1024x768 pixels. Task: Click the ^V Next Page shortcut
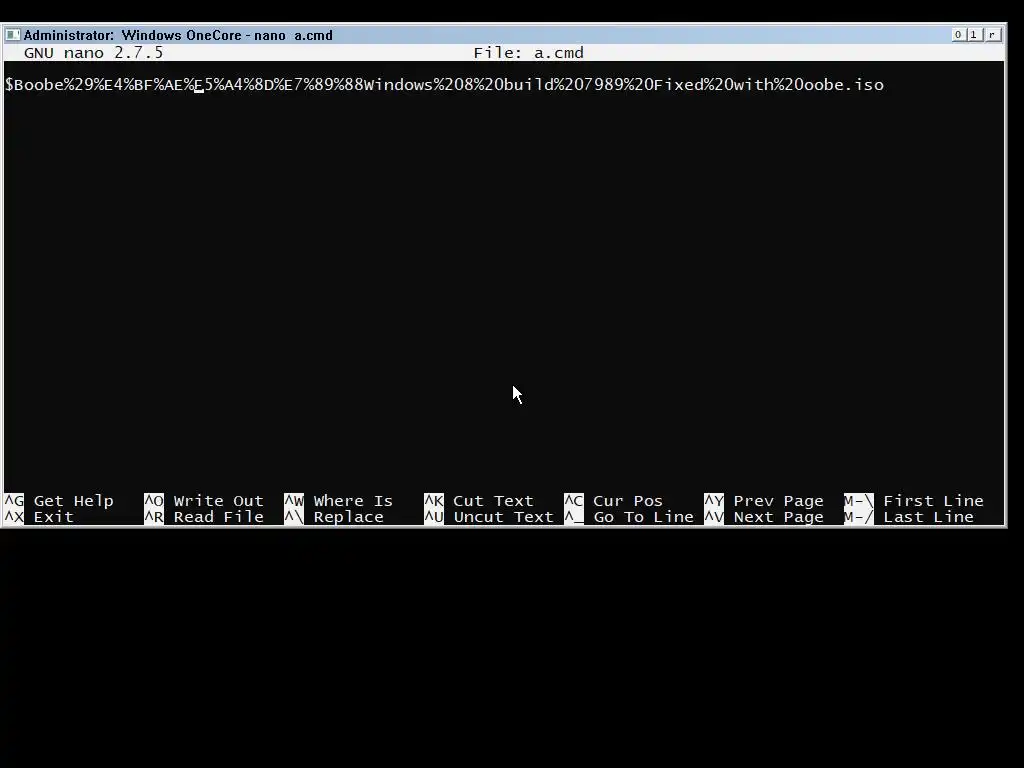[x=763, y=517]
